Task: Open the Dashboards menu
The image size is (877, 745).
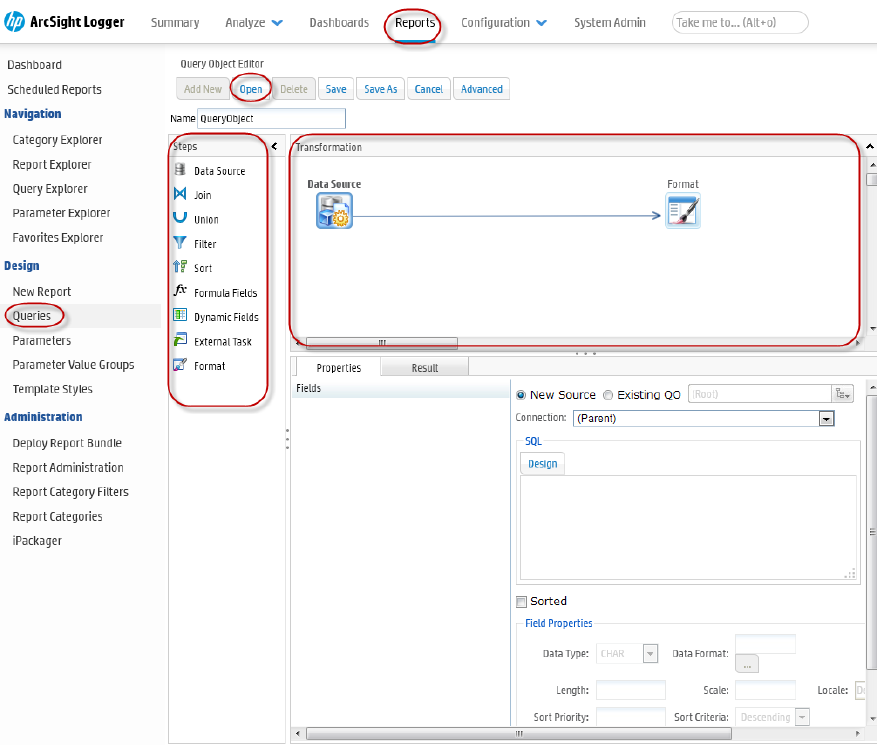Action: [339, 23]
